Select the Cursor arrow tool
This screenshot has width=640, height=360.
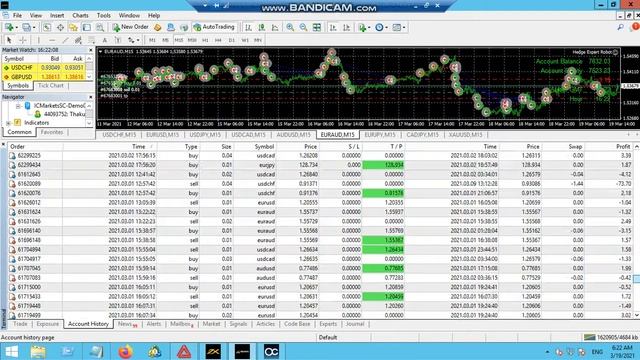9,40
